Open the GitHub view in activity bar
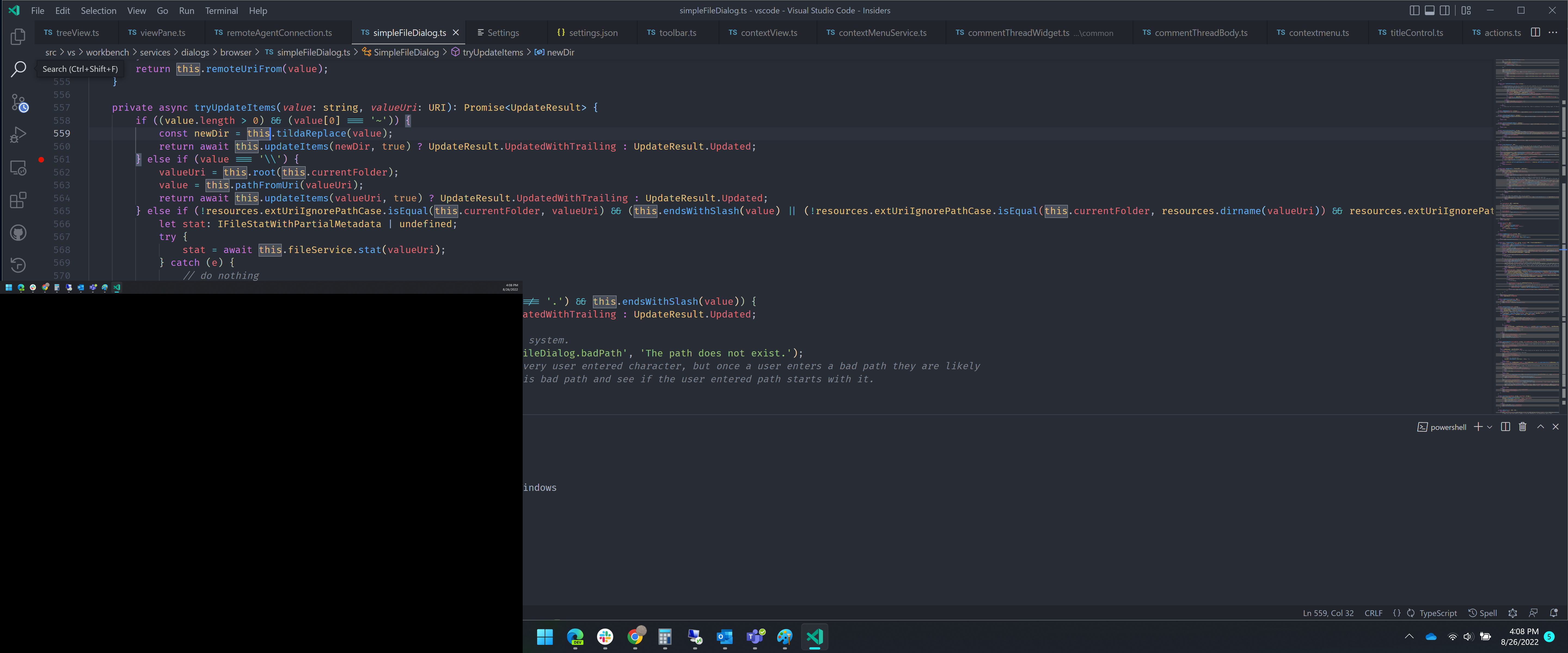The width and height of the screenshot is (1568, 653). pyautogui.click(x=18, y=232)
